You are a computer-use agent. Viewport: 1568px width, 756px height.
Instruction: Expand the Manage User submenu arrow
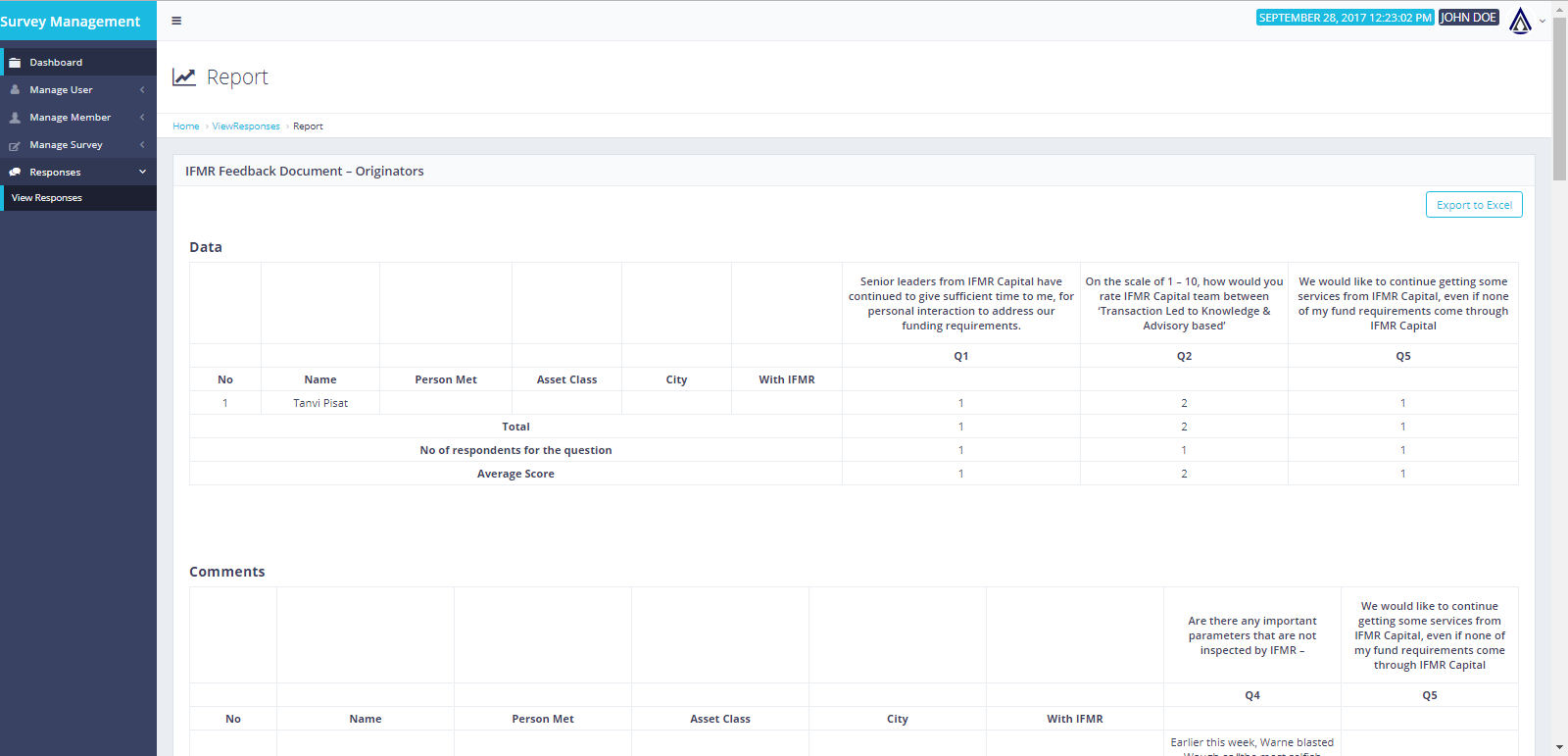pos(142,90)
